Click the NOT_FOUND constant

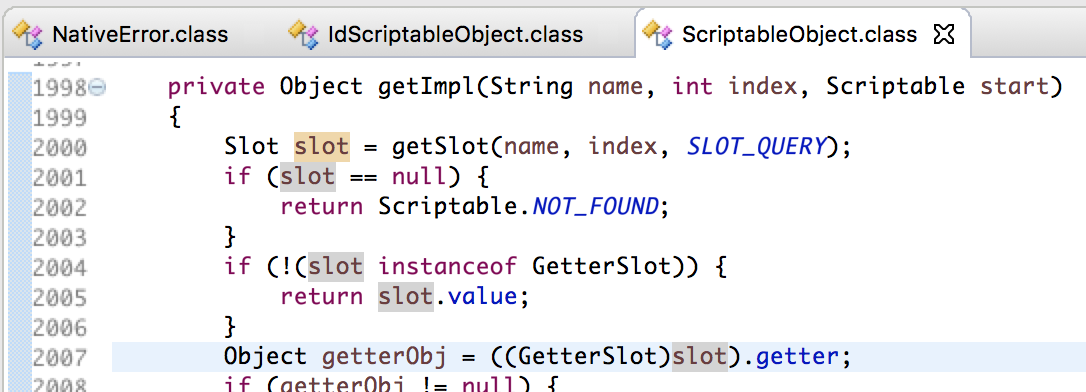595,206
